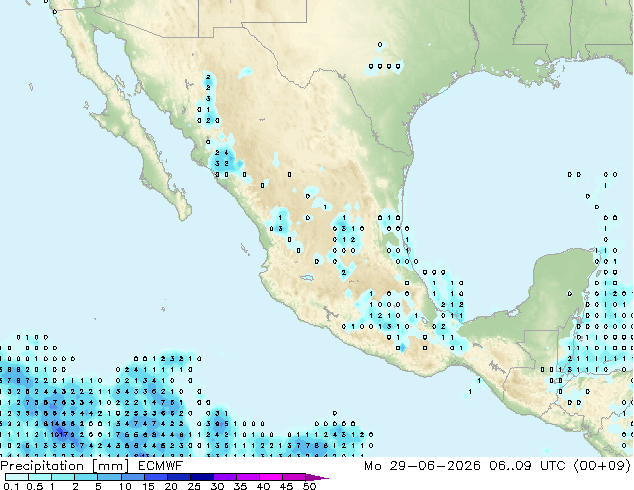Pick the legend swatch between 0.1 and 0.5
This screenshot has height=490, width=634.
pyautogui.click(x=17, y=477)
